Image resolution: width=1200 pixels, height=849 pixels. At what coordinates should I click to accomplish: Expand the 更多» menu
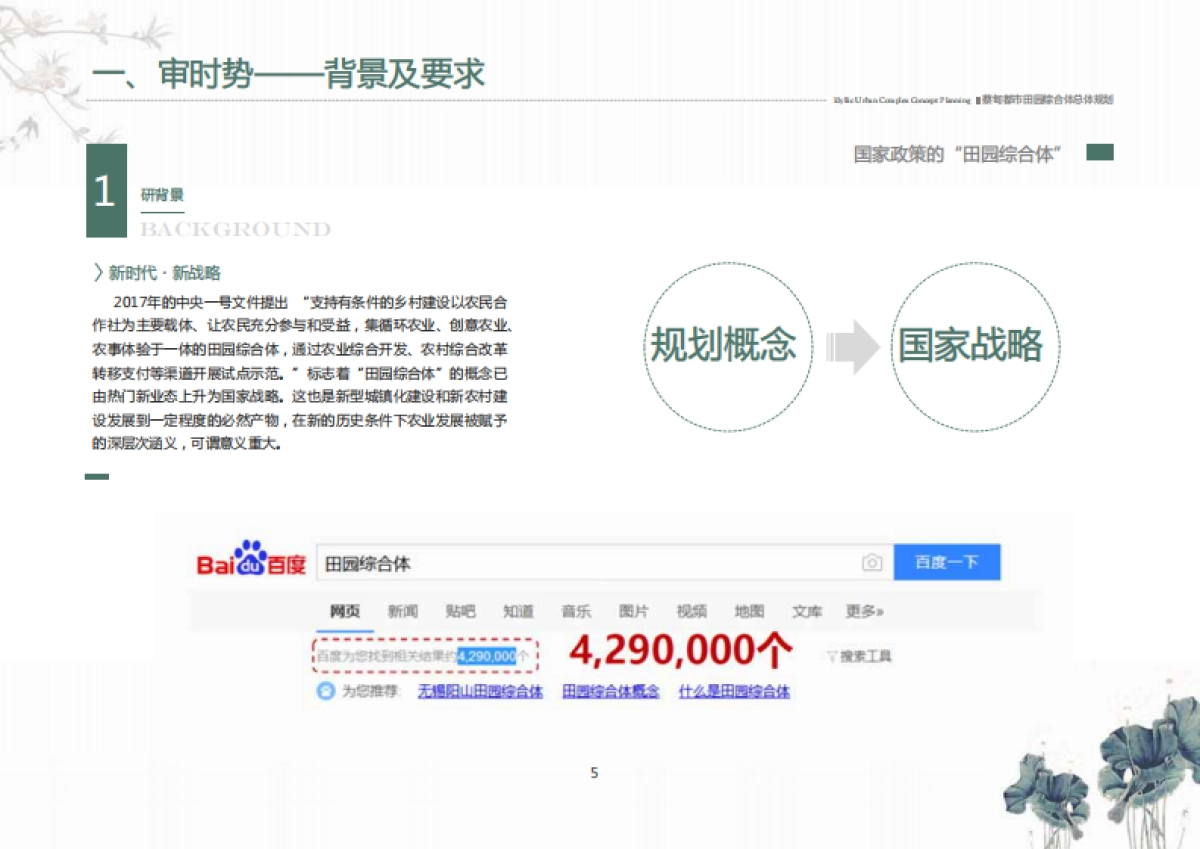(864, 611)
